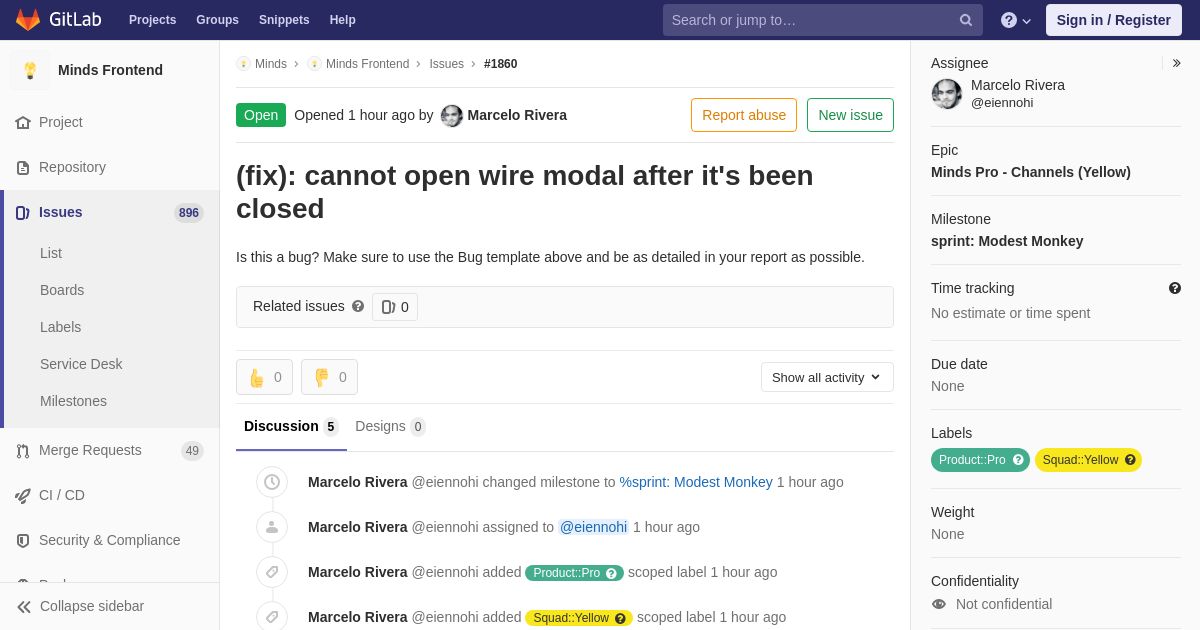1200x630 pixels.
Task: Click the #1860 issue number breadcrumb
Action: (x=501, y=64)
